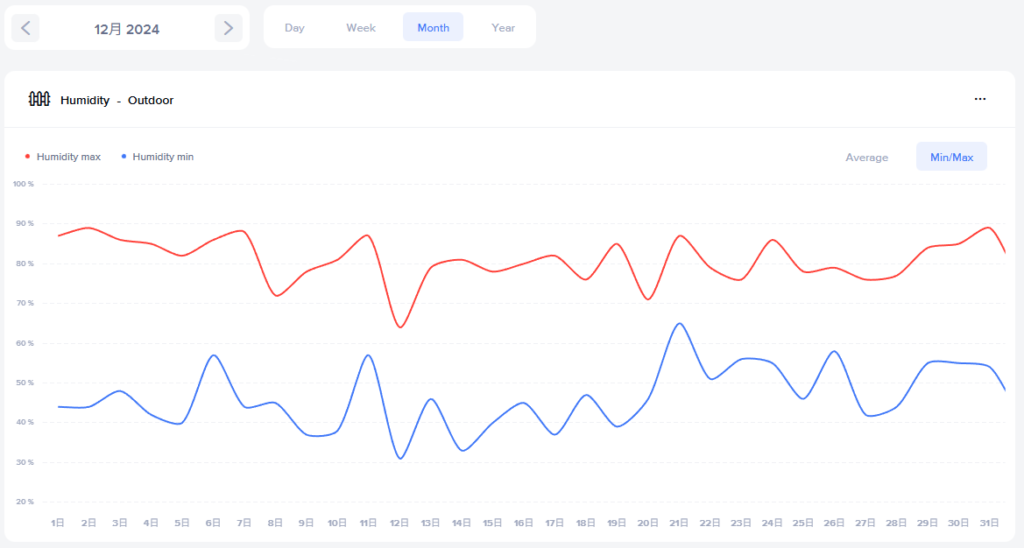Click the red Humidity max legend dot
This screenshot has height=548, width=1024.
(27, 157)
